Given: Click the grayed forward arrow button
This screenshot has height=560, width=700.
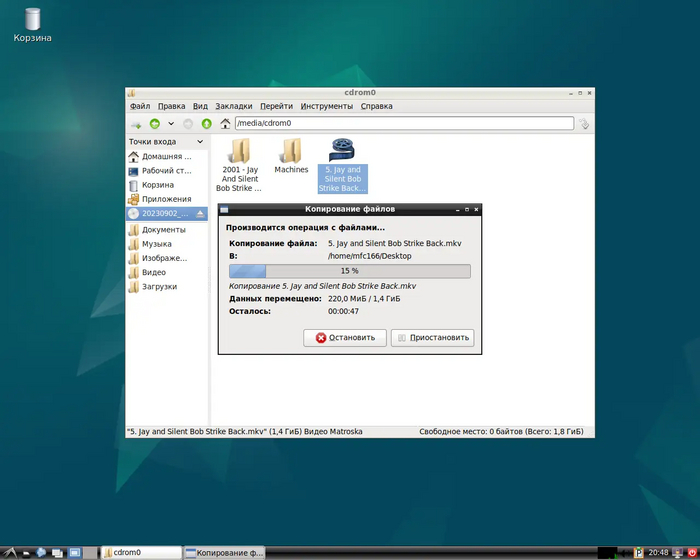Looking at the screenshot, I should coord(188,124).
